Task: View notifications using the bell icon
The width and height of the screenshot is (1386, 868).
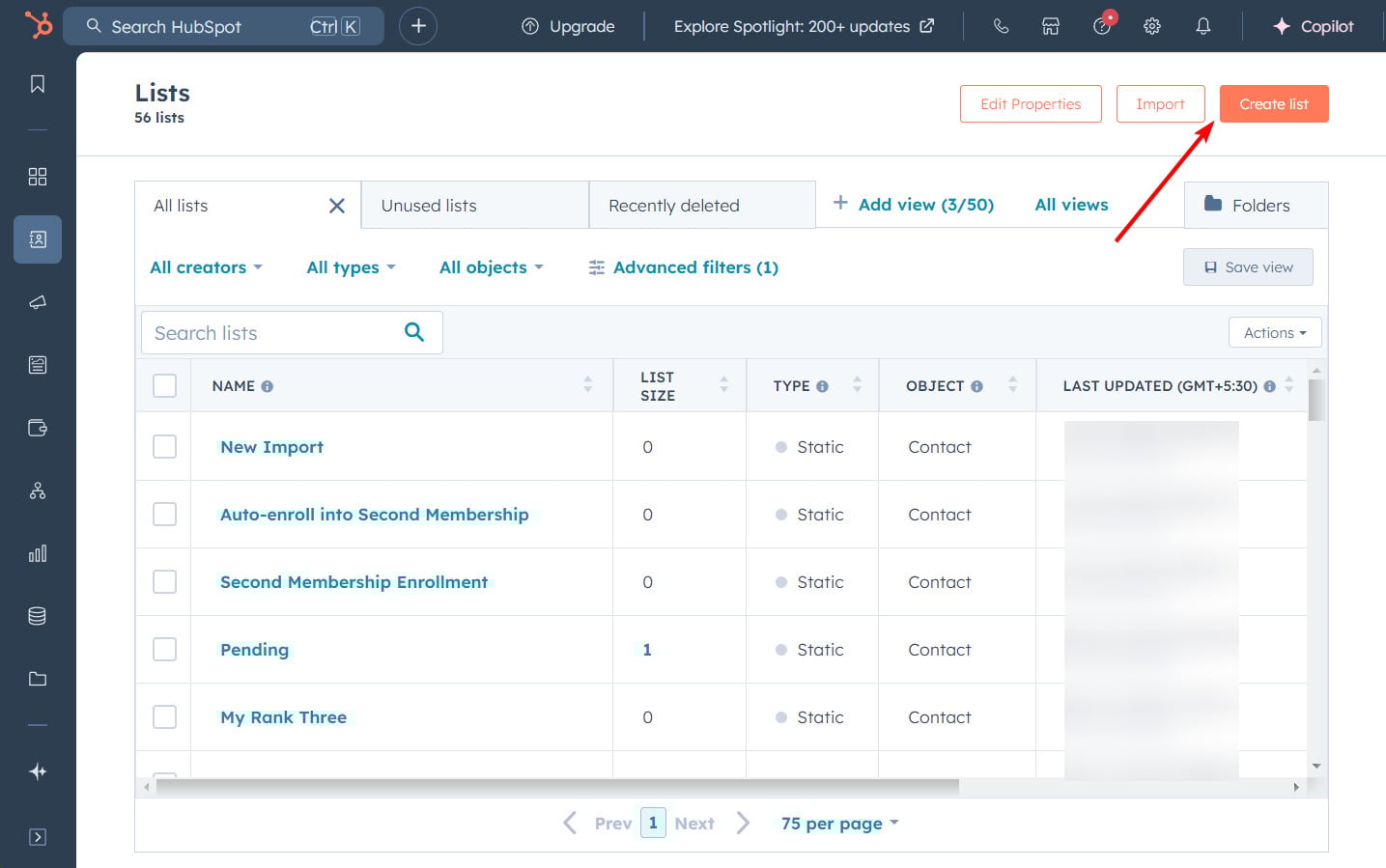Action: point(1202,26)
